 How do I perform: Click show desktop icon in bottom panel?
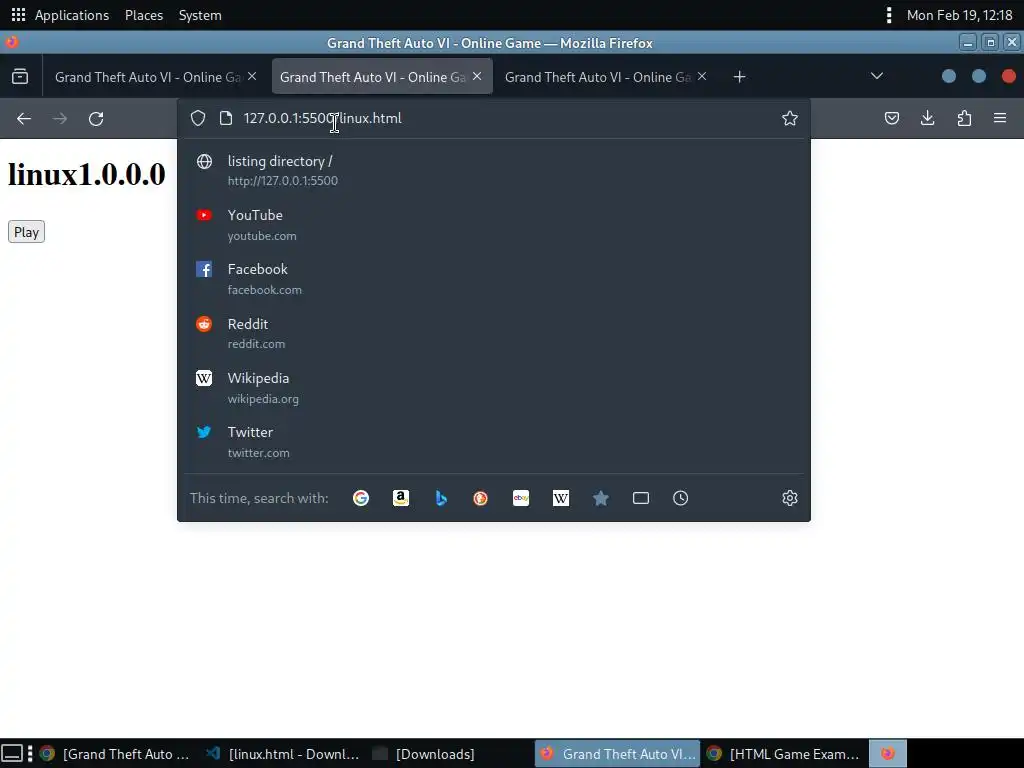pos(12,754)
